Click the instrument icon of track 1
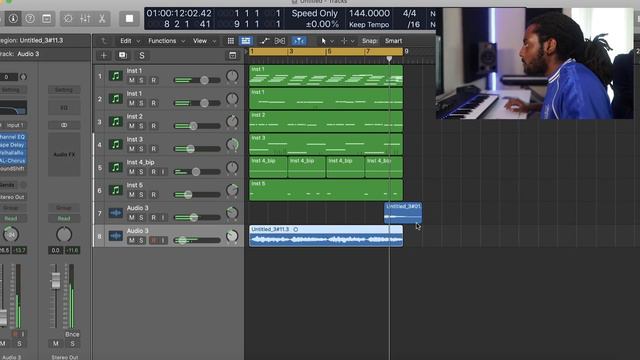This screenshot has width=640, height=360. click(x=116, y=76)
